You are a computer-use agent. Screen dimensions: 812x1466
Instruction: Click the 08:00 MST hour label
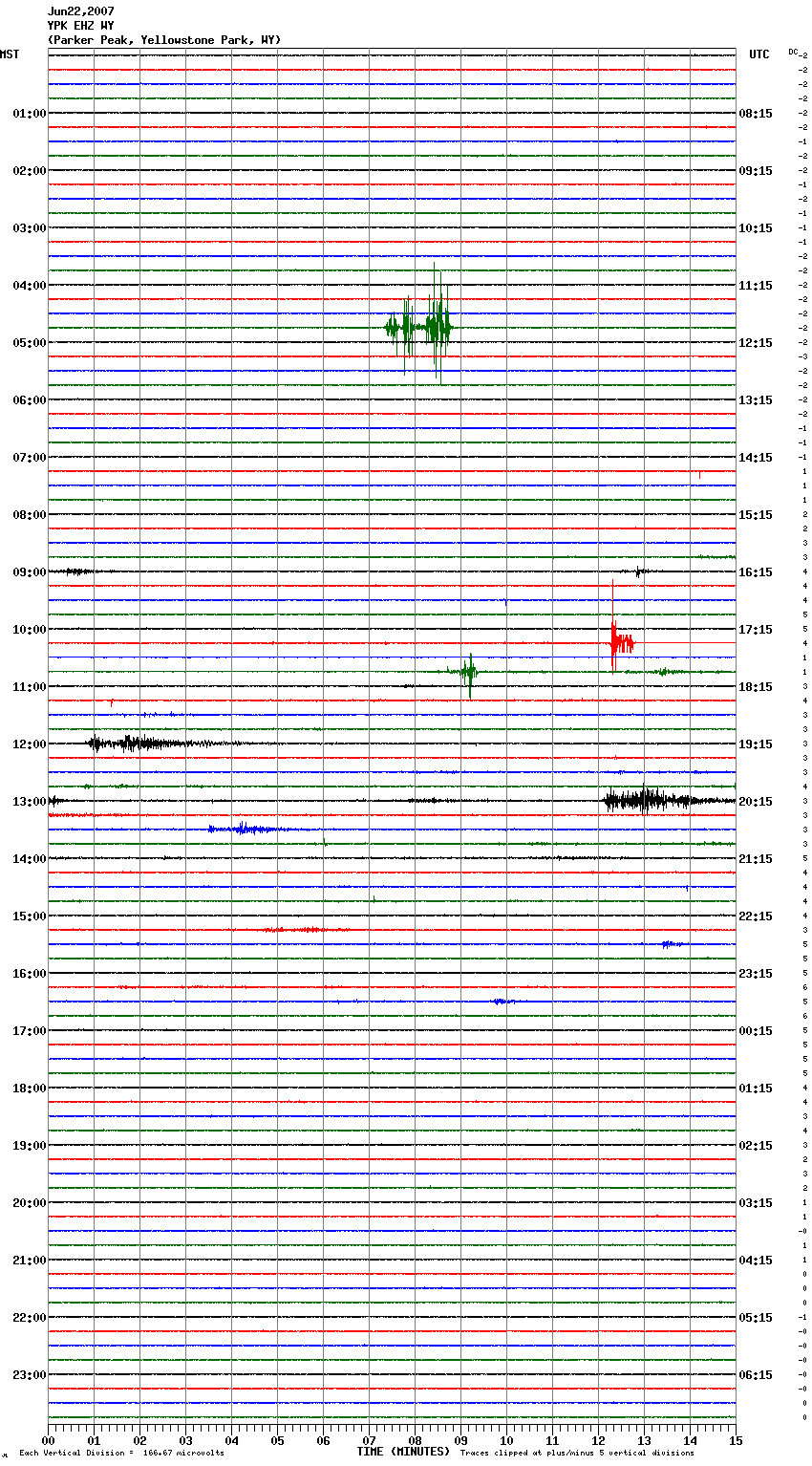pyautogui.click(x=30, y=515)
